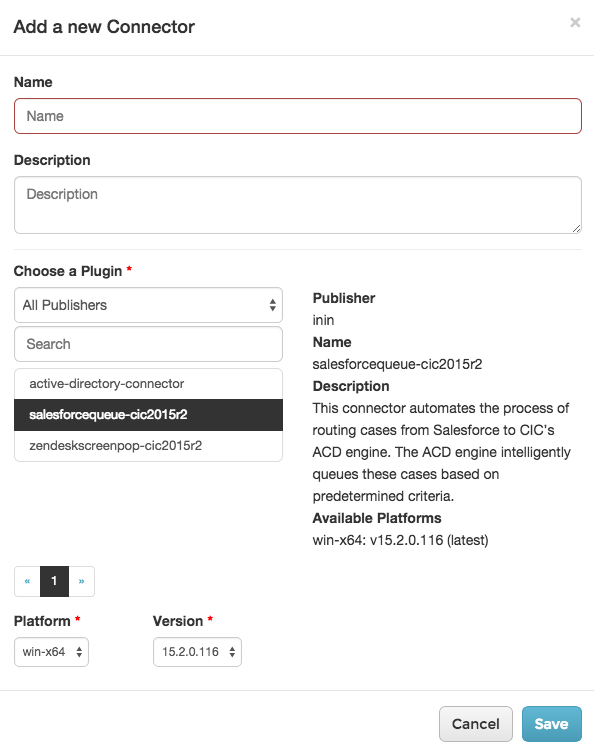594x754 pixels.
Task: Click the Platform field label
Action: 42,621
